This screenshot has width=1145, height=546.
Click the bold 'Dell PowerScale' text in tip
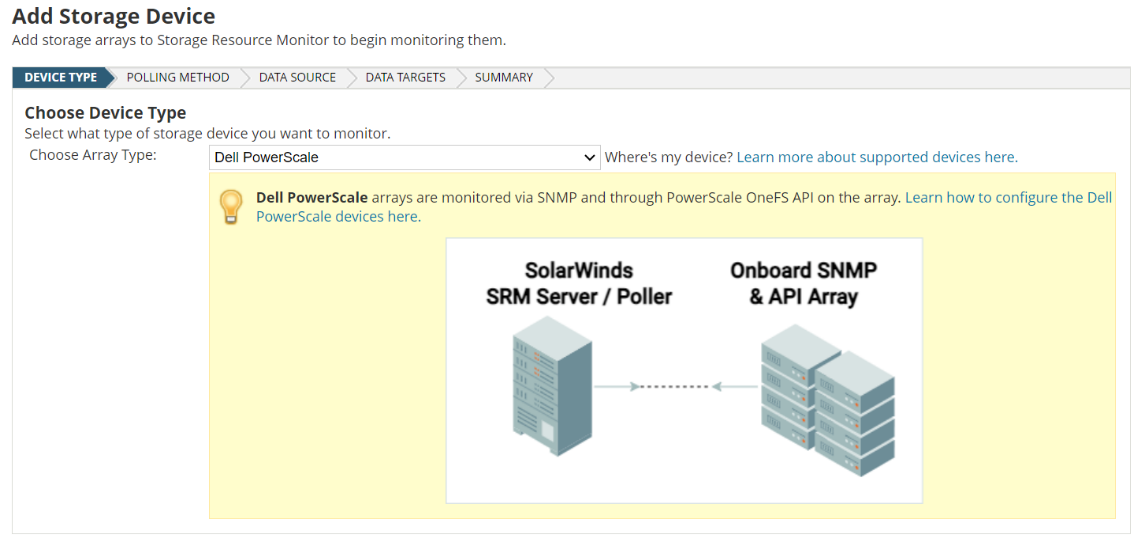coord(312,198)
